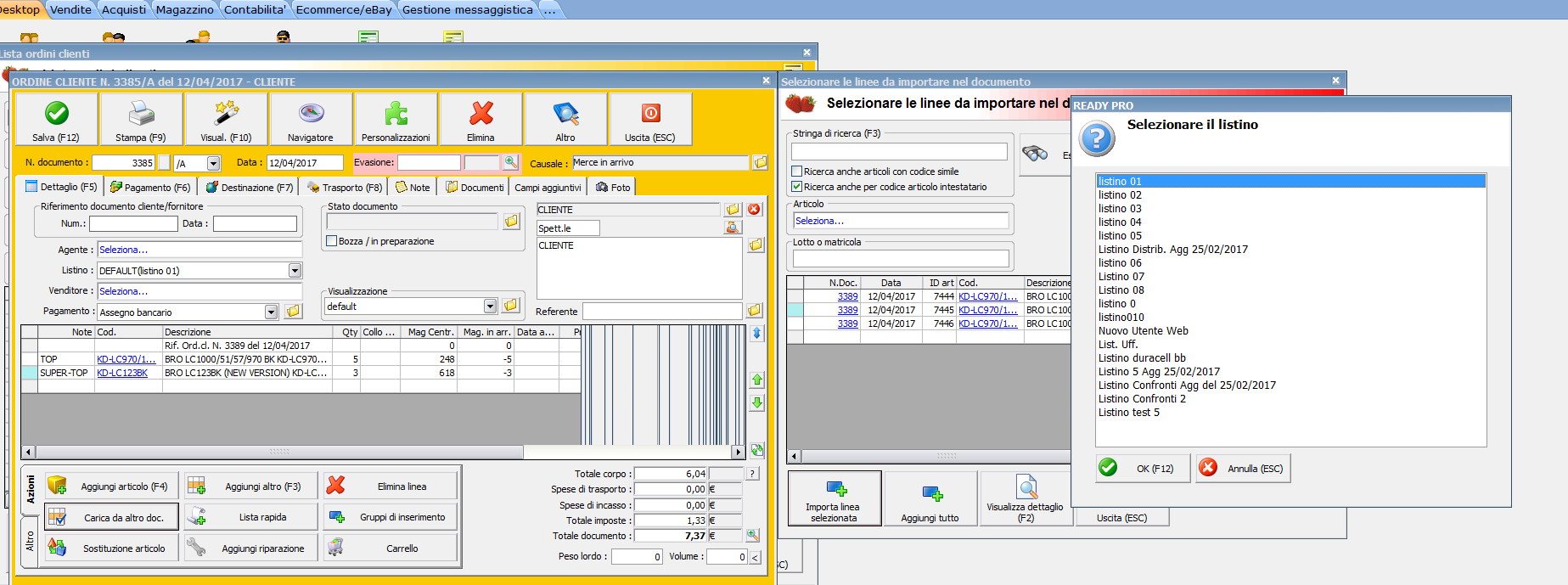
Task: Click the binoculars search icon
Action: pyautogui.click(x=1035, y=154)
